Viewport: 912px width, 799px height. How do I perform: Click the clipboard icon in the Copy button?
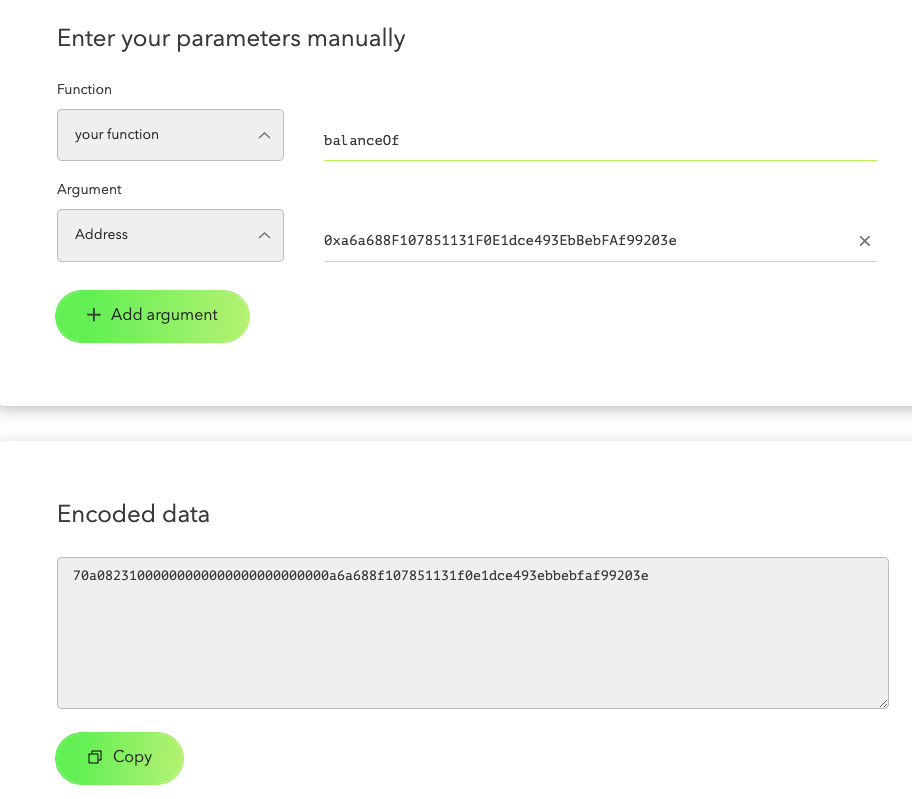(95, 757)
